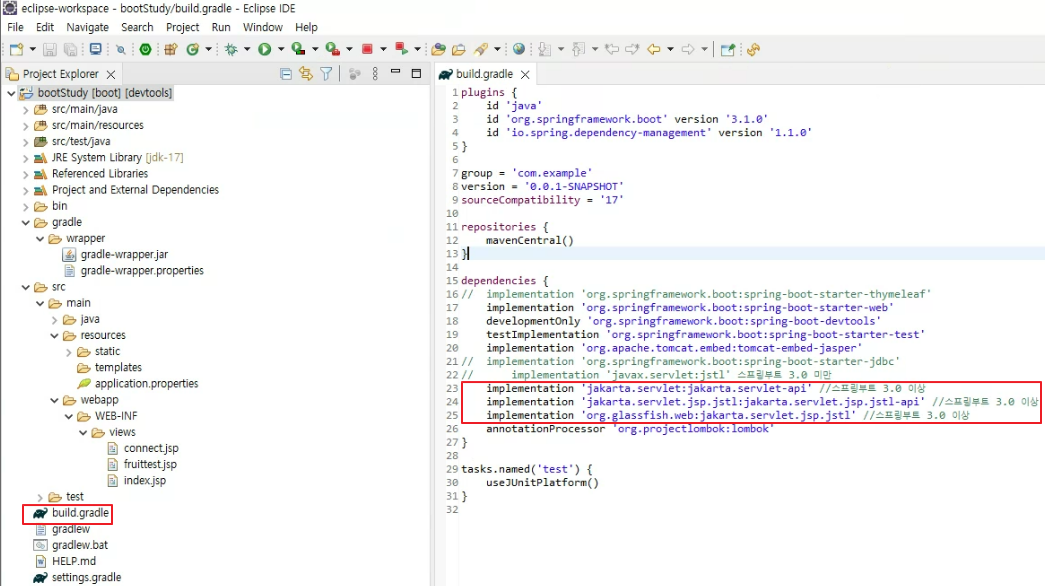Click the Next Annotation icon
The width and height of the screenshot is (1045, 586).
click(x=544, y=49)
